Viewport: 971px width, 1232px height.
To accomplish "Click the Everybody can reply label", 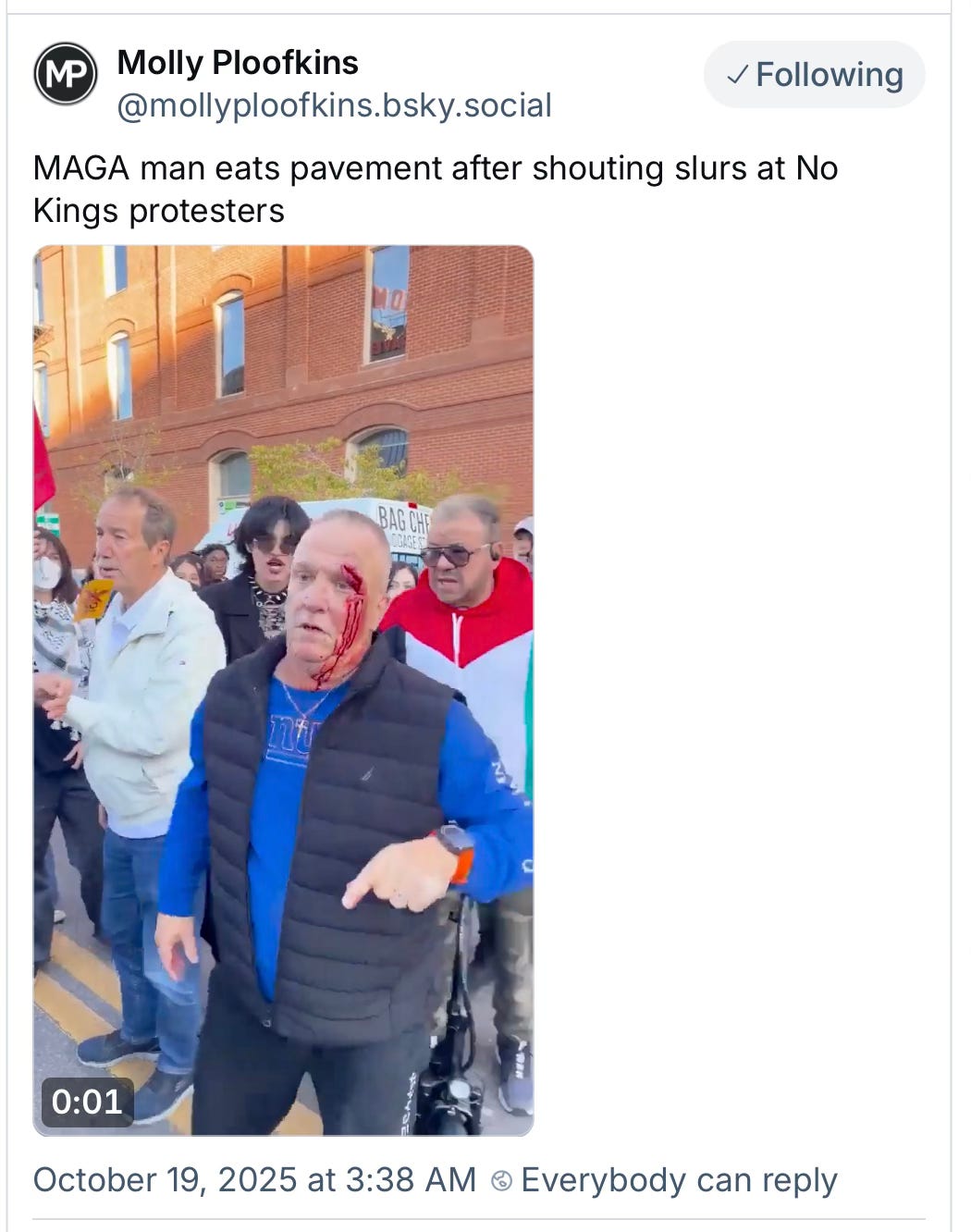I will click(x=679, y=1181).
